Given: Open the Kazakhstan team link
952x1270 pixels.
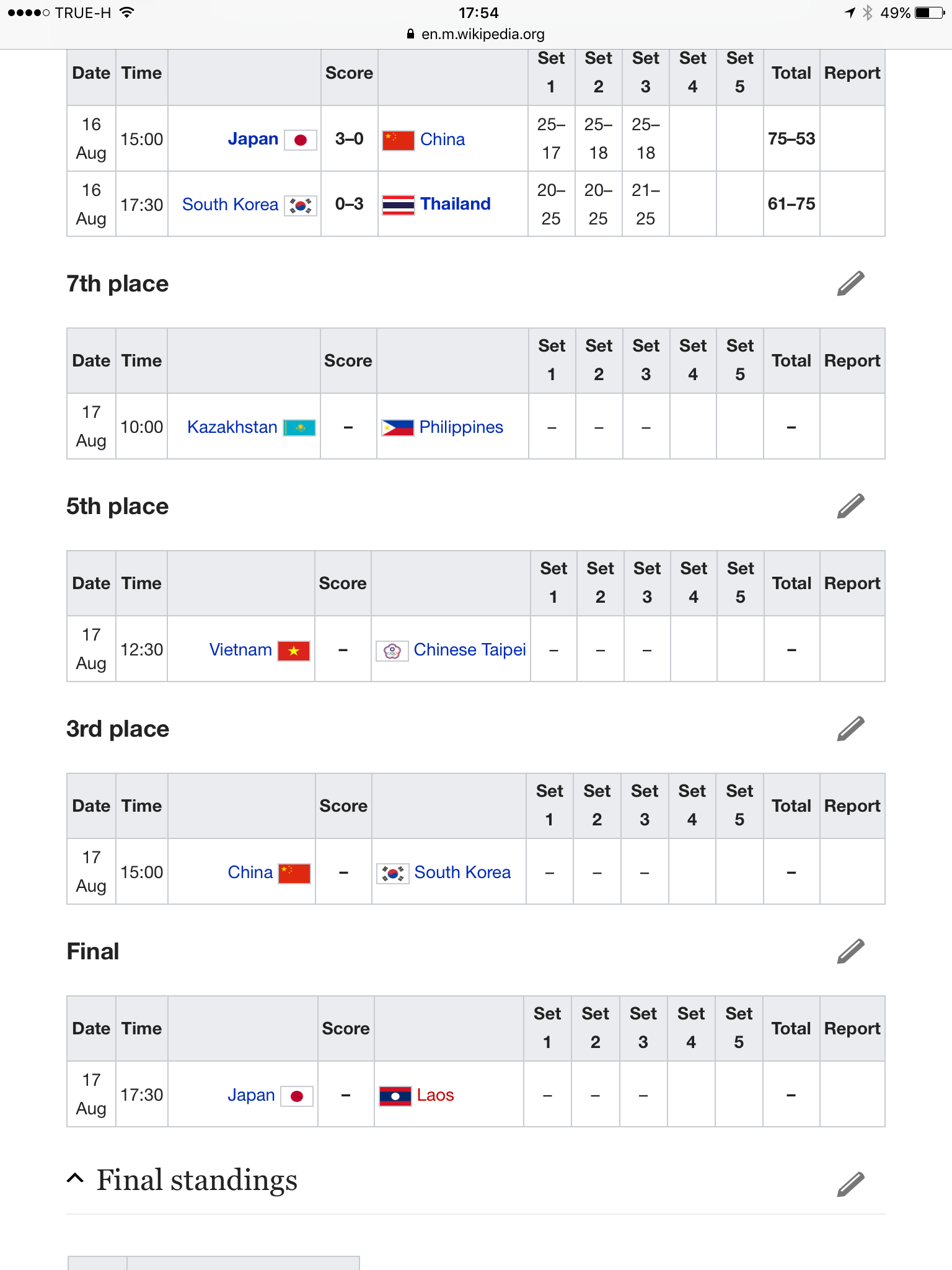Looking at the screenshot, I should (x=232, y=427).
